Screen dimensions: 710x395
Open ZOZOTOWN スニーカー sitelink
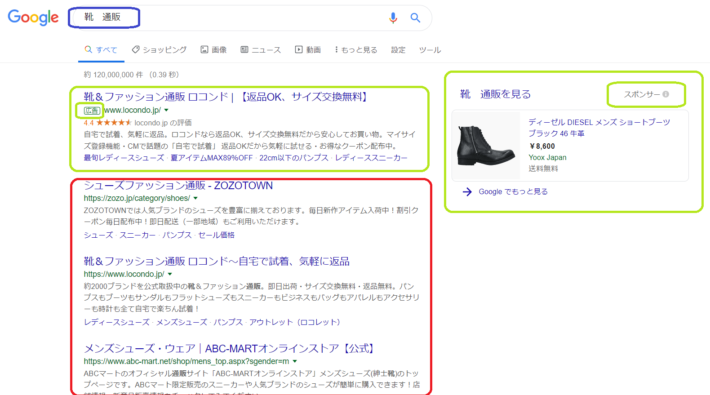click(x=137, y=235)
